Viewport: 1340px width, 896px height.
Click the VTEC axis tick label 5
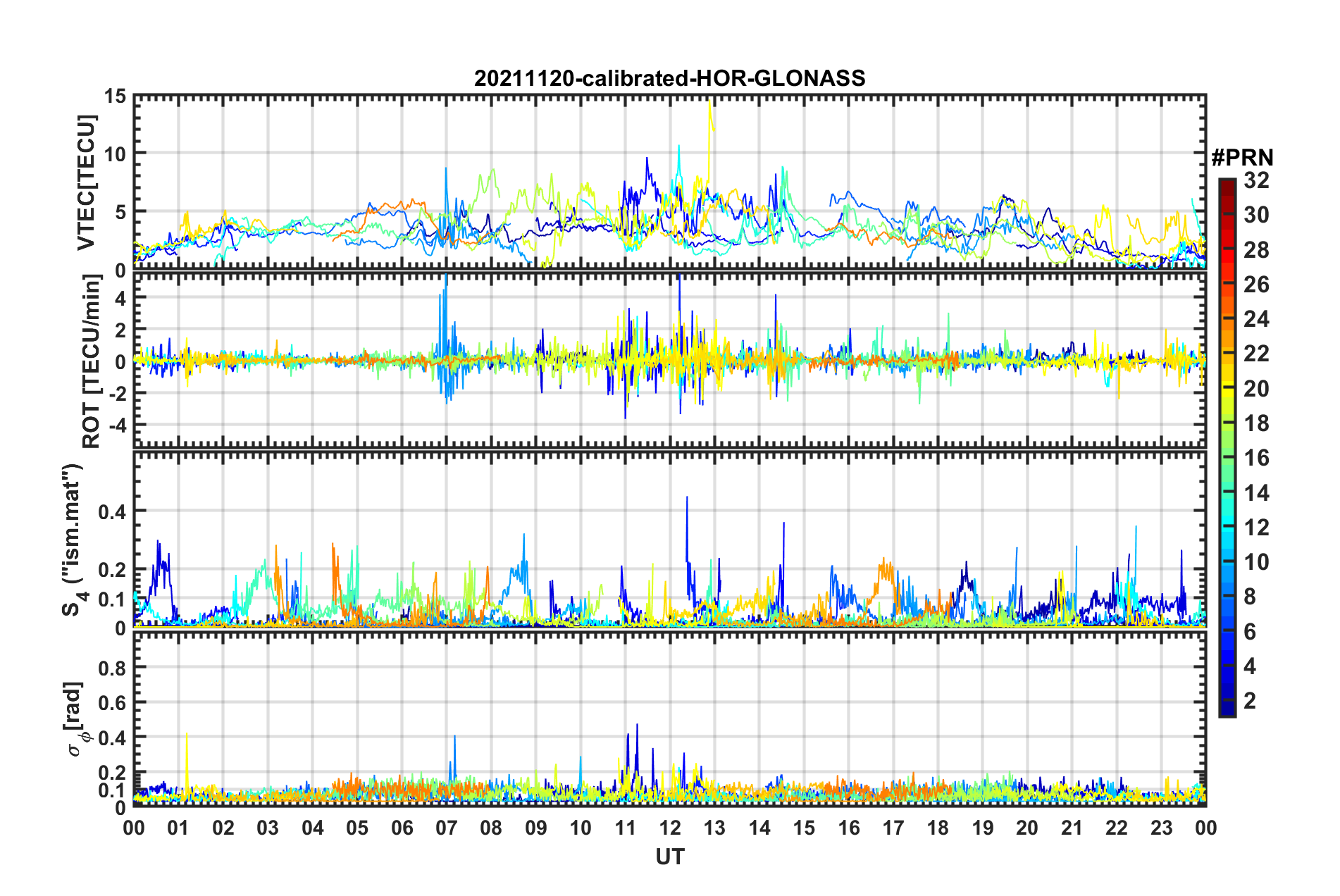tap(121, 212)
